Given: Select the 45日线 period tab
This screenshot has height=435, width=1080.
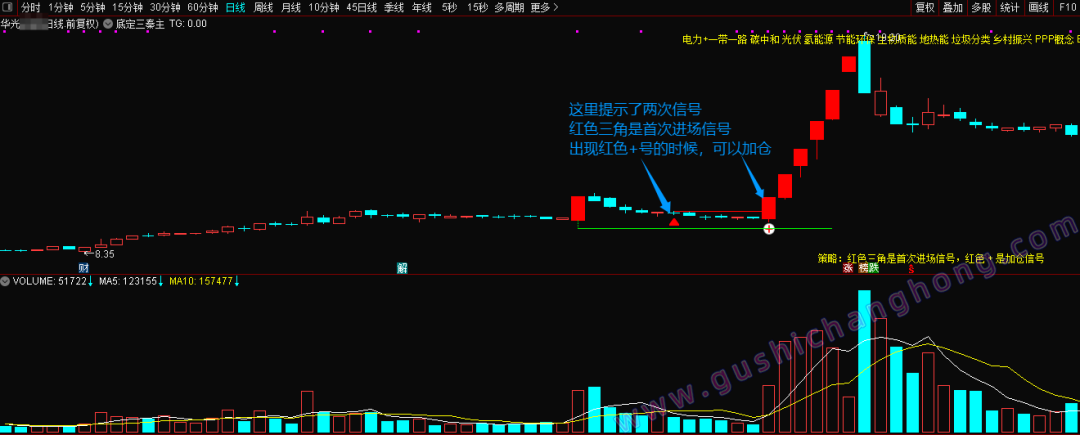Looking at the screenshot, I should pos(362,8).
